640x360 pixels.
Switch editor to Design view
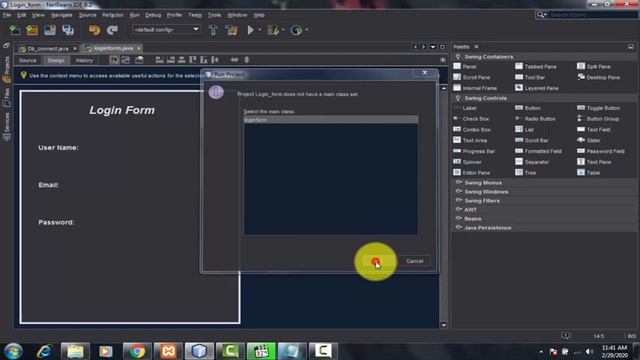pyautogui.click(x=56, y=60)
